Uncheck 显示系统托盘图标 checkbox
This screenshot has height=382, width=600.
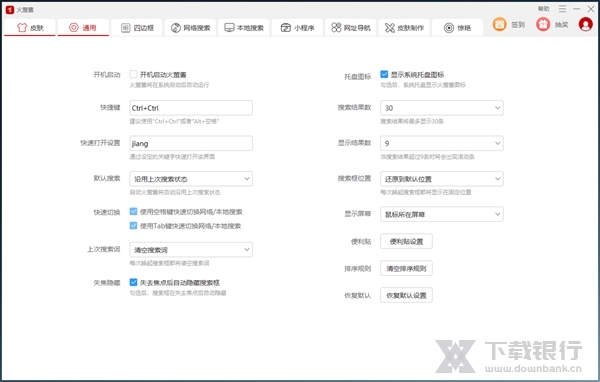coord(384,74)
